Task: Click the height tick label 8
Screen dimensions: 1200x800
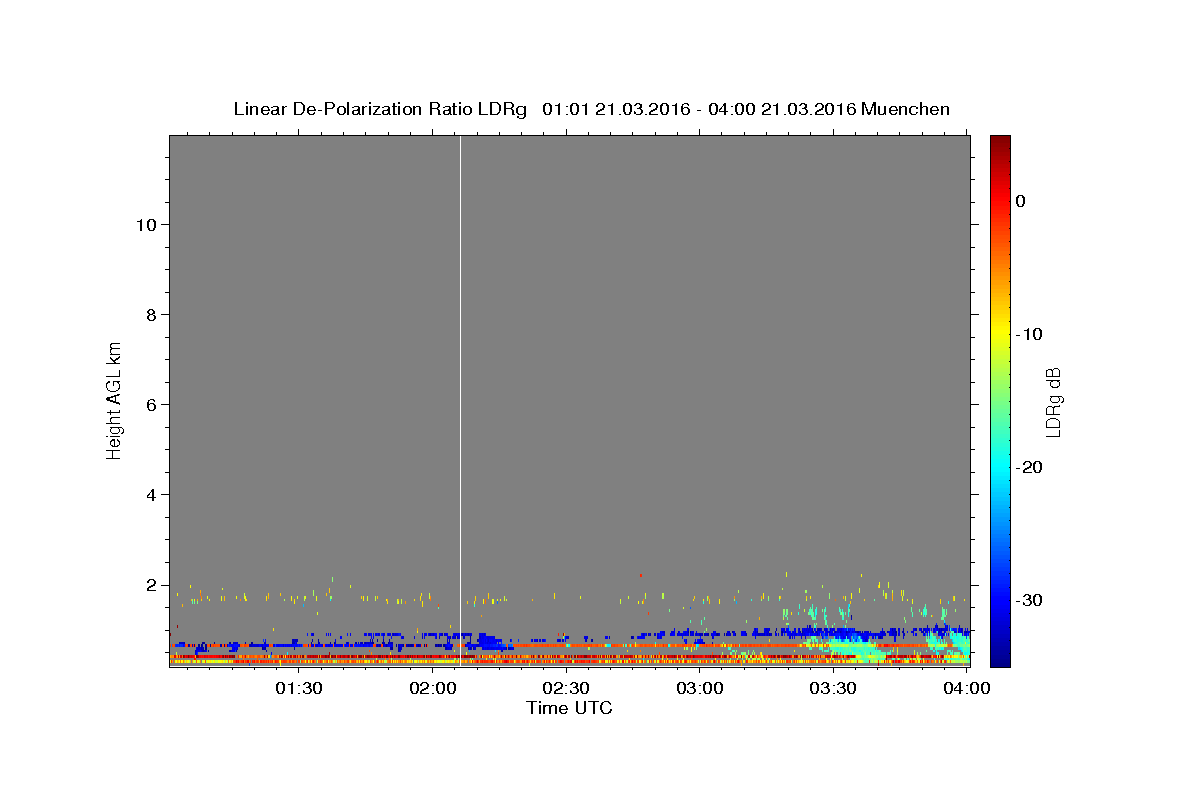Action: click(149, 314)
